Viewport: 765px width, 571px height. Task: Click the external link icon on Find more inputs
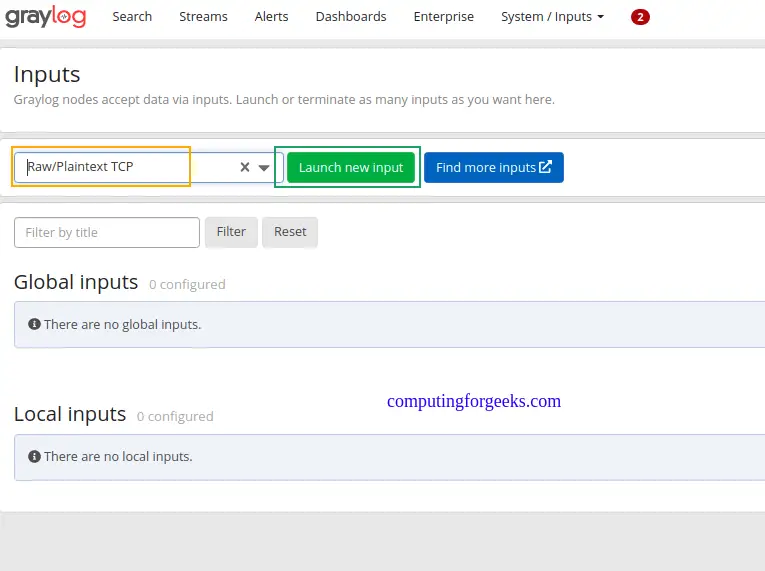[545, 167]
